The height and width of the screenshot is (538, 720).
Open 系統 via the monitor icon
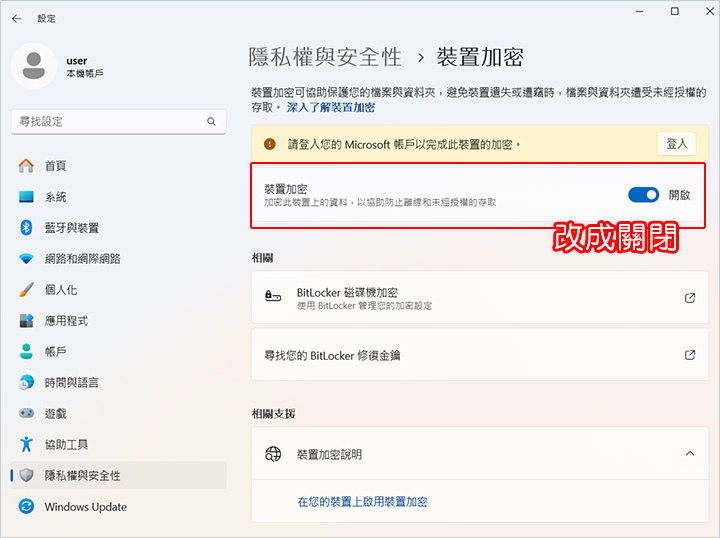26,197
